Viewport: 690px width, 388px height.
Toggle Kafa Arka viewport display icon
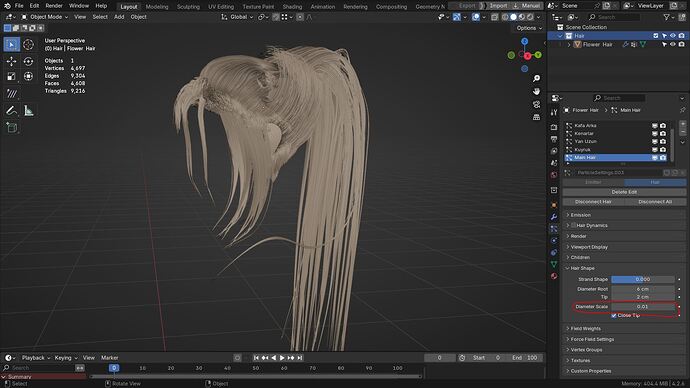tap(654, 125)
